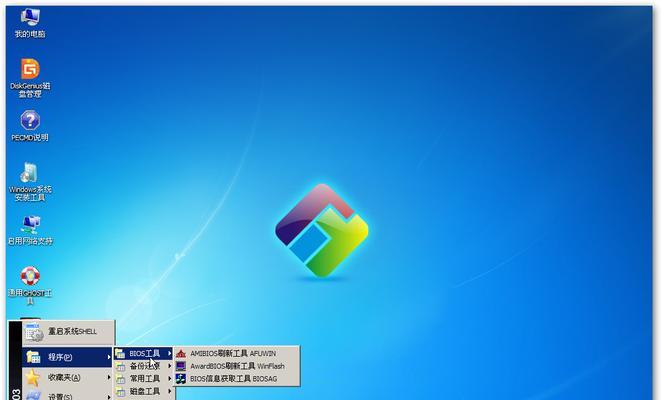Expand the 磁盘工具 submenu arrow
The width and height of the screenshot is (662, 400).
(x=169, y=391)
